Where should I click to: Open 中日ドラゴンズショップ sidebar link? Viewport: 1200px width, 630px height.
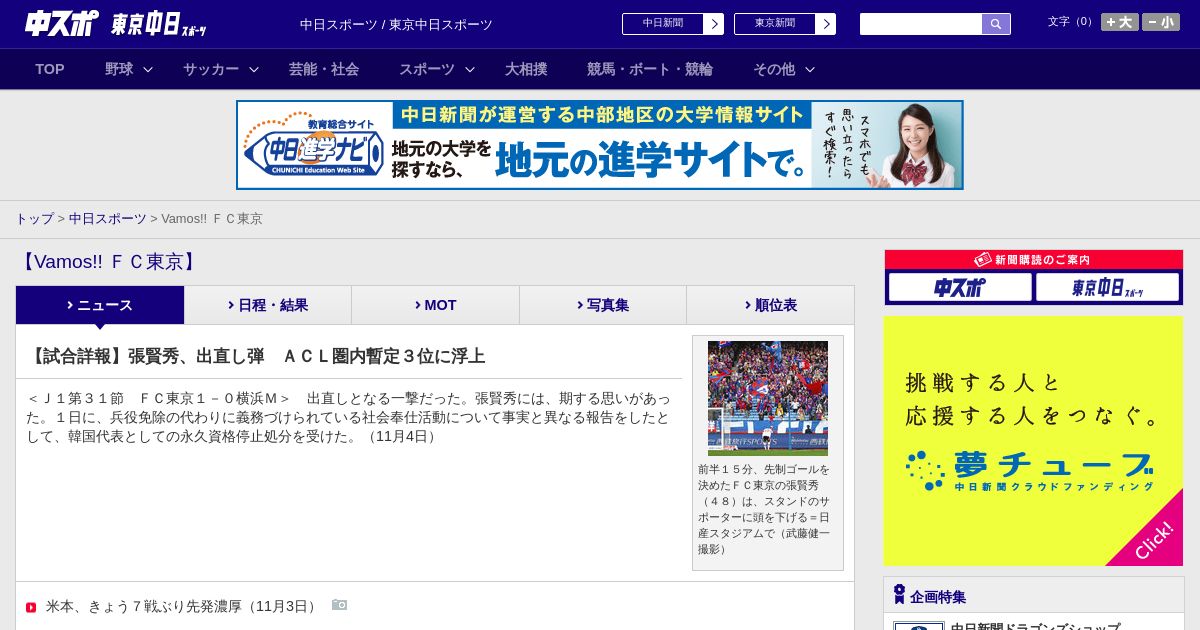click(1035, 626)
